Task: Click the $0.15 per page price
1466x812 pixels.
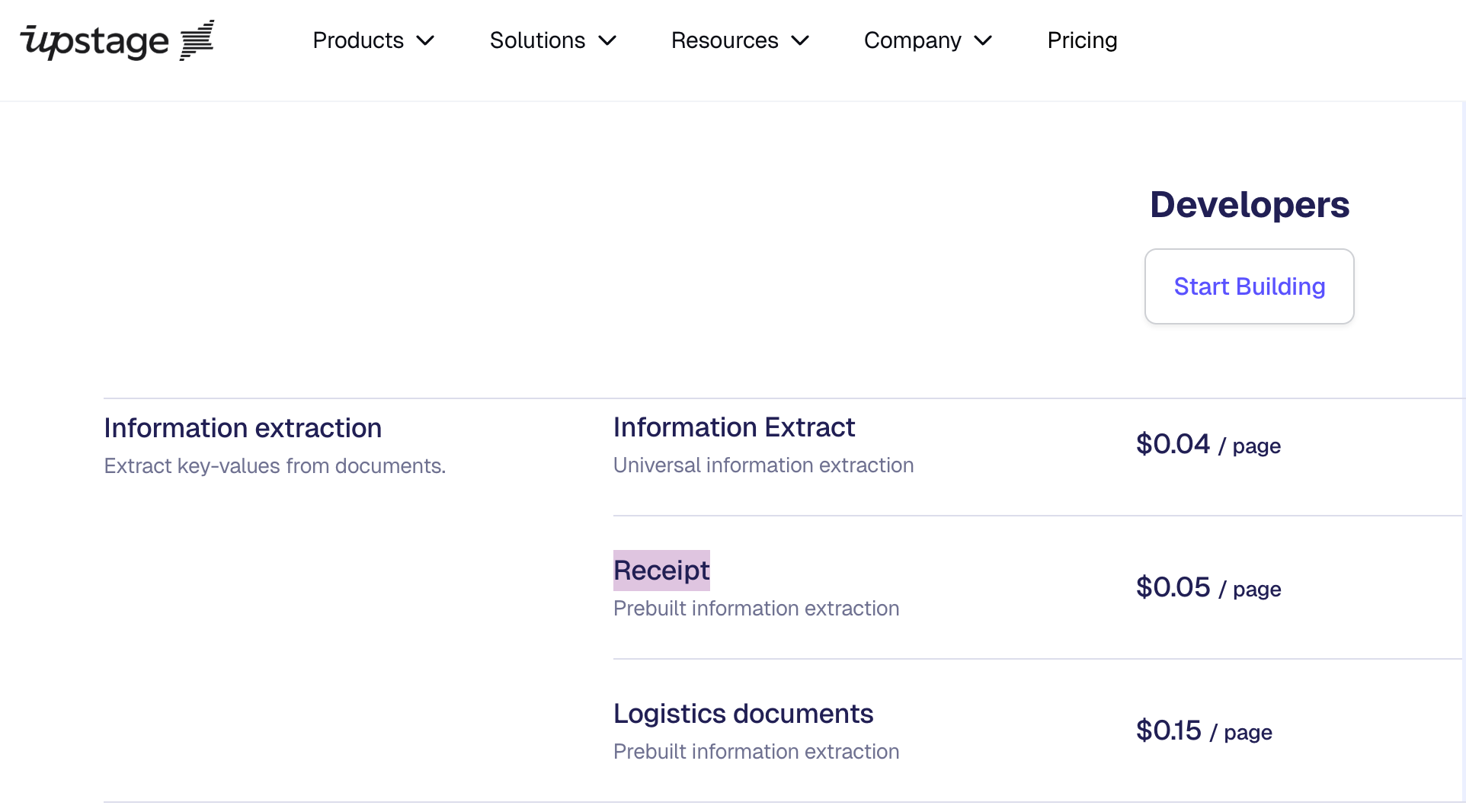Action: (x=1204, y=730)
